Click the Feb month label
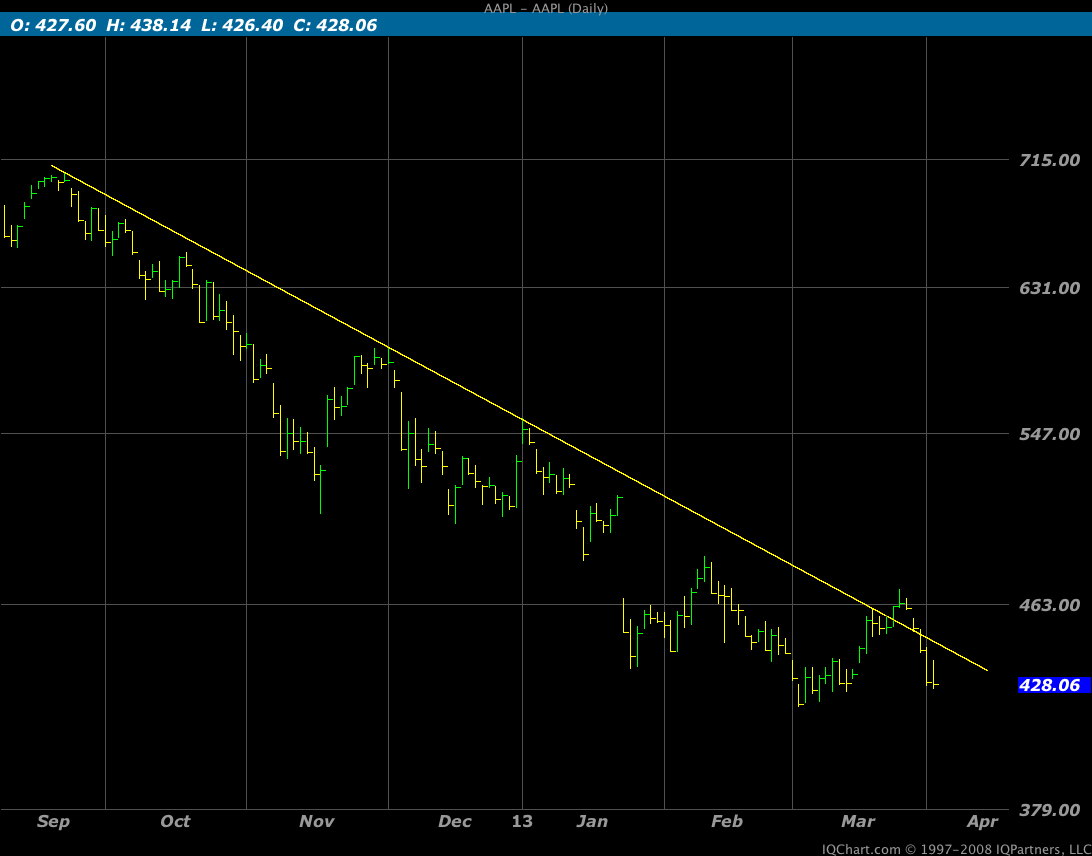Image resolution: width=1092 pixels, height=856 pixels. click(x=726, y=822)
